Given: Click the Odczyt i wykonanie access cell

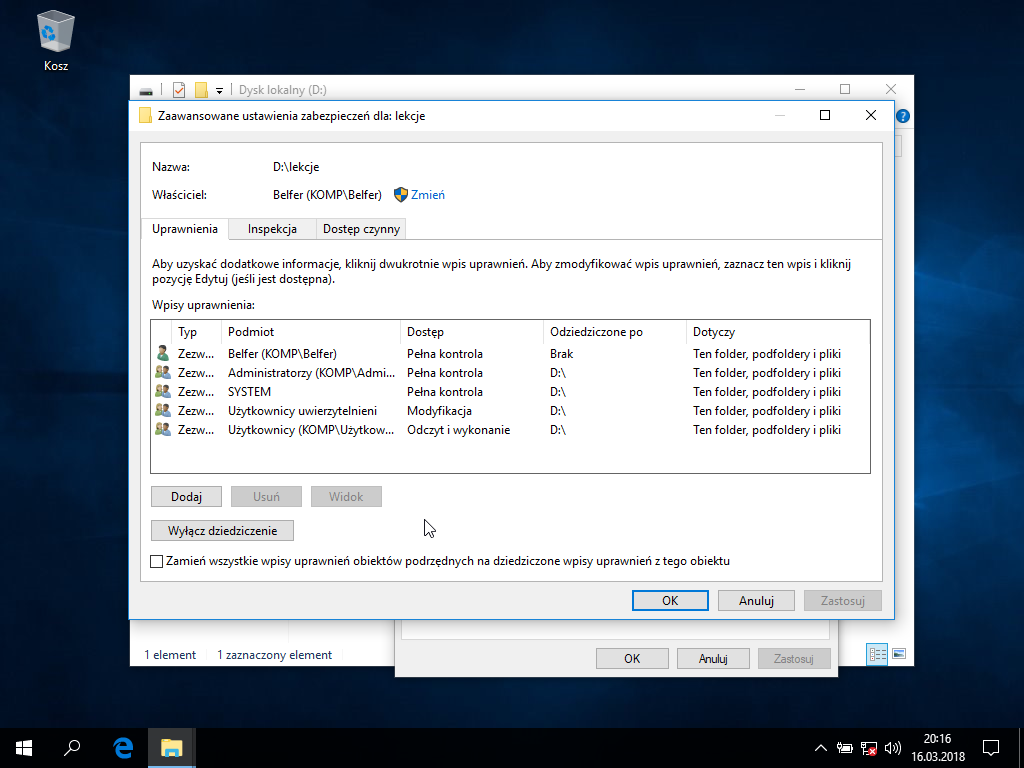Looking at the screenshot, I should [458, 430].
